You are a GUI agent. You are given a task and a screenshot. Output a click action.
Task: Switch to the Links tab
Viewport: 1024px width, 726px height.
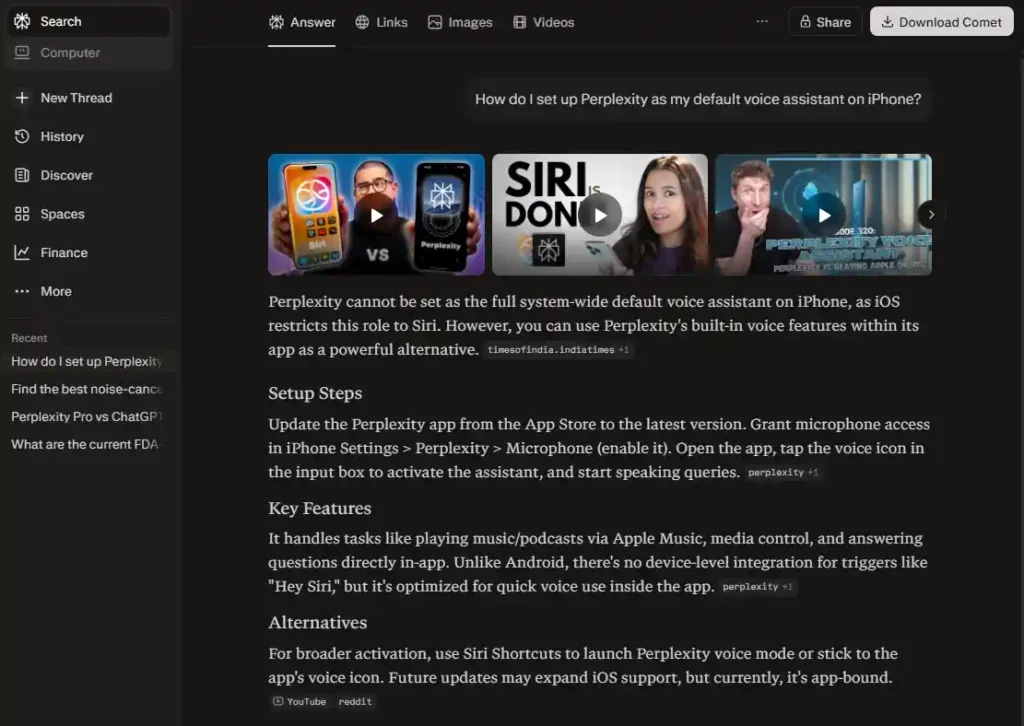click(x=381, y=22)
